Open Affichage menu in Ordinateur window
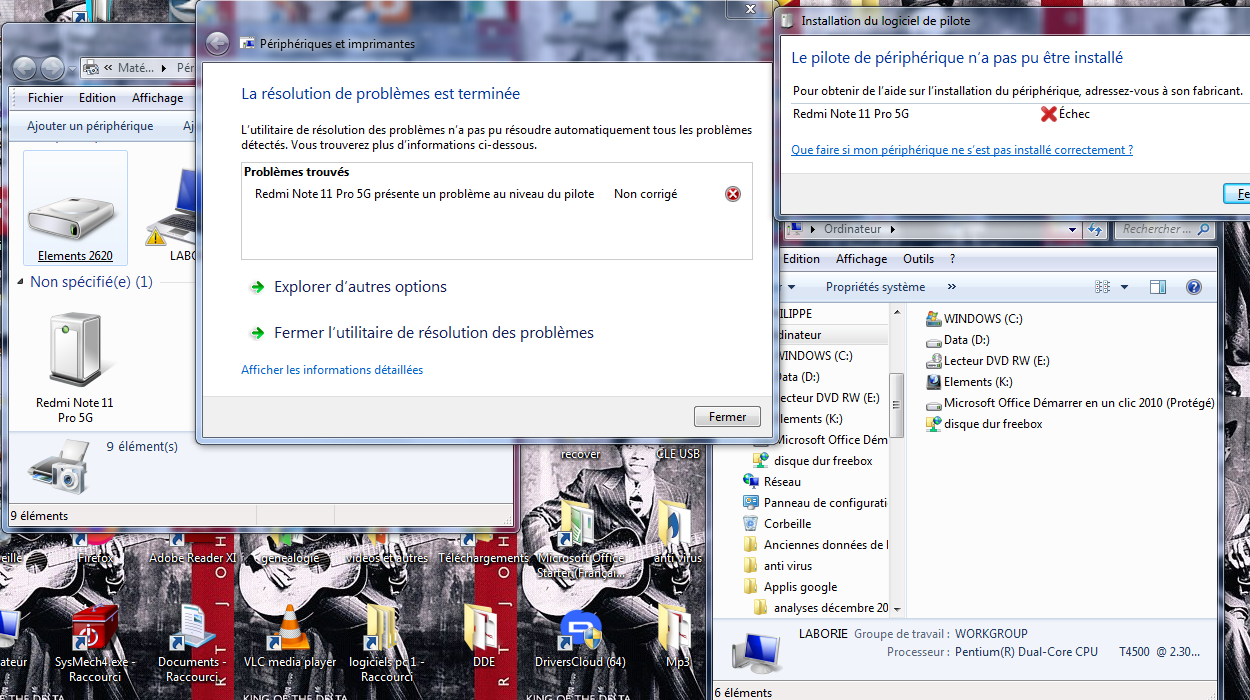Image resolution: width=1250 pixels, height=700 pixels. [x=861, y=259]
